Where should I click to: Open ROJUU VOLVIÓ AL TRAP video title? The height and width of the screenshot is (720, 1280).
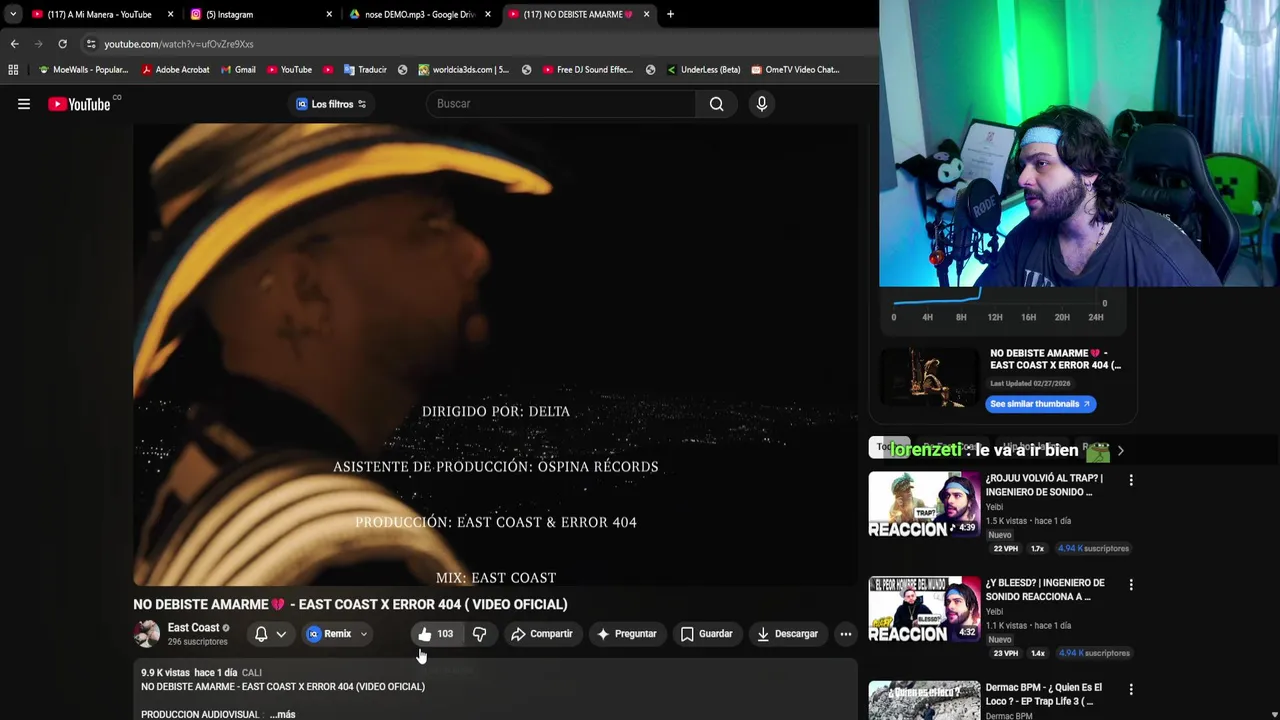(x=1044, y=485)
